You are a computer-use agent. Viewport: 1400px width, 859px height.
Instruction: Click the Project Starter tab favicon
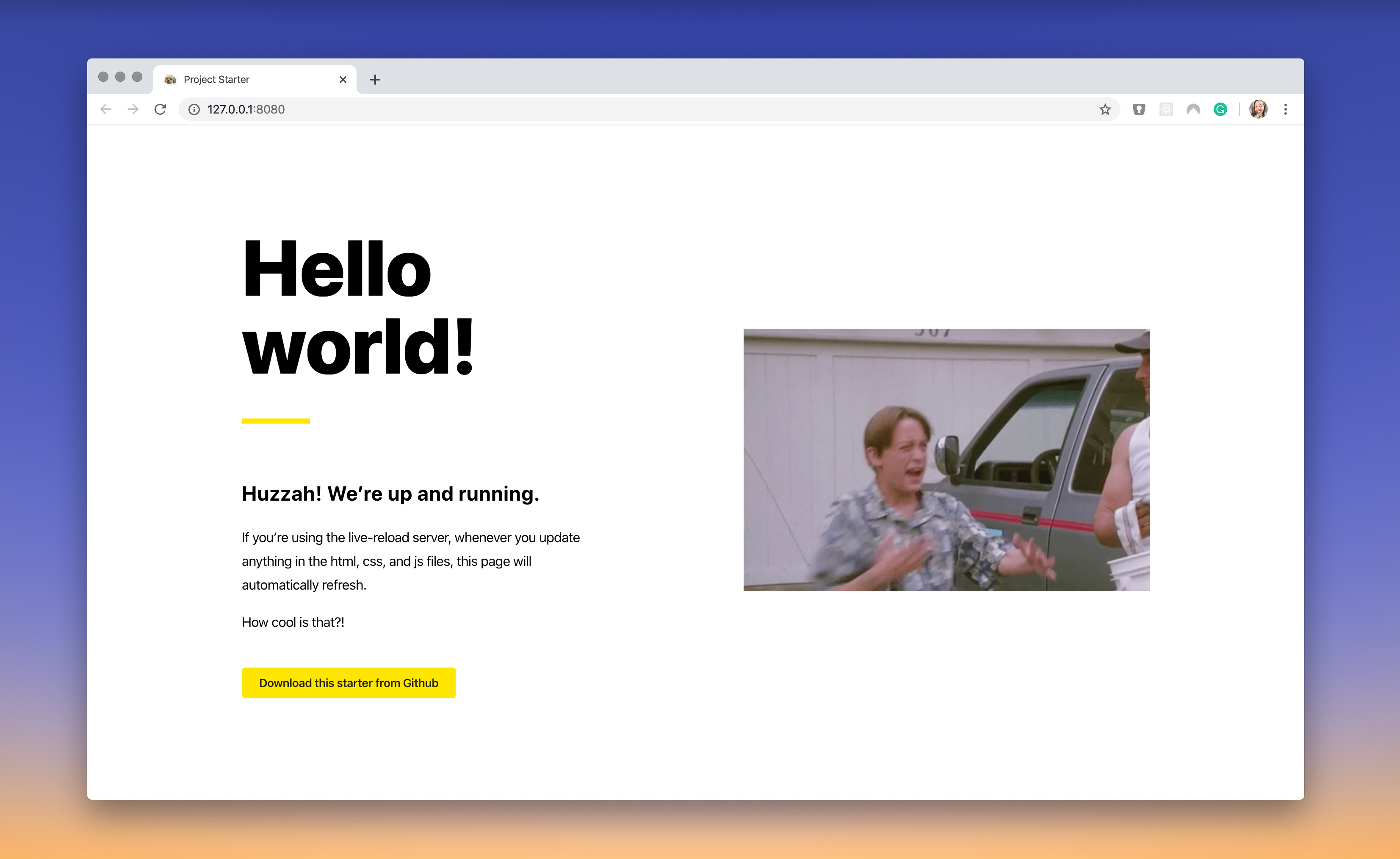coord(170,79)
